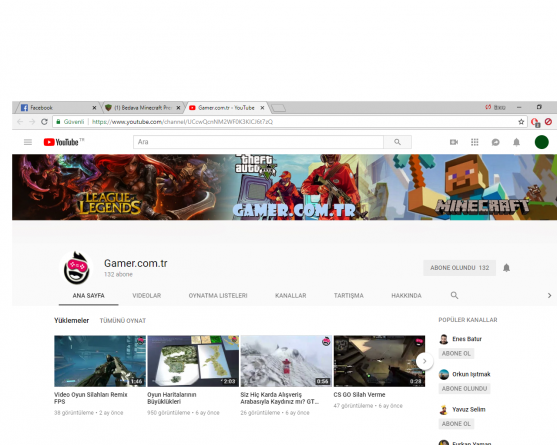Open the notifications bell in header
Viewport: 557px width, 445px height.
click(x=516, y=142)
